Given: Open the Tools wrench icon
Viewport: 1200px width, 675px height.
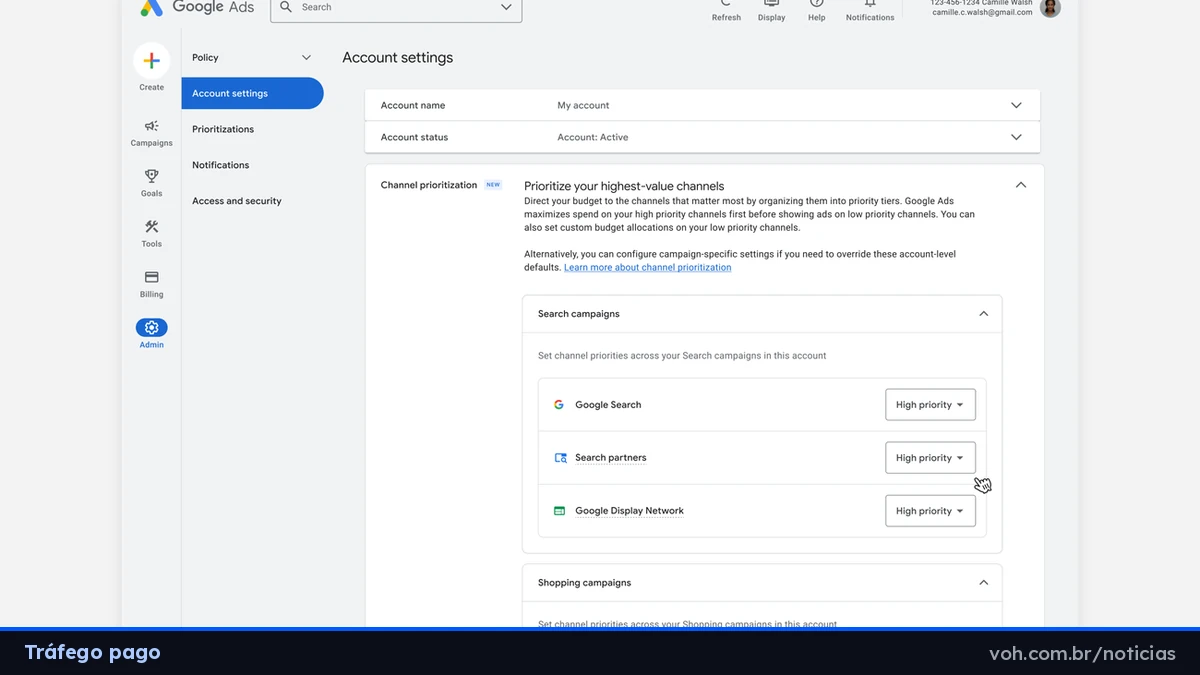Looking at the screenshot, I should click(151, 227).
